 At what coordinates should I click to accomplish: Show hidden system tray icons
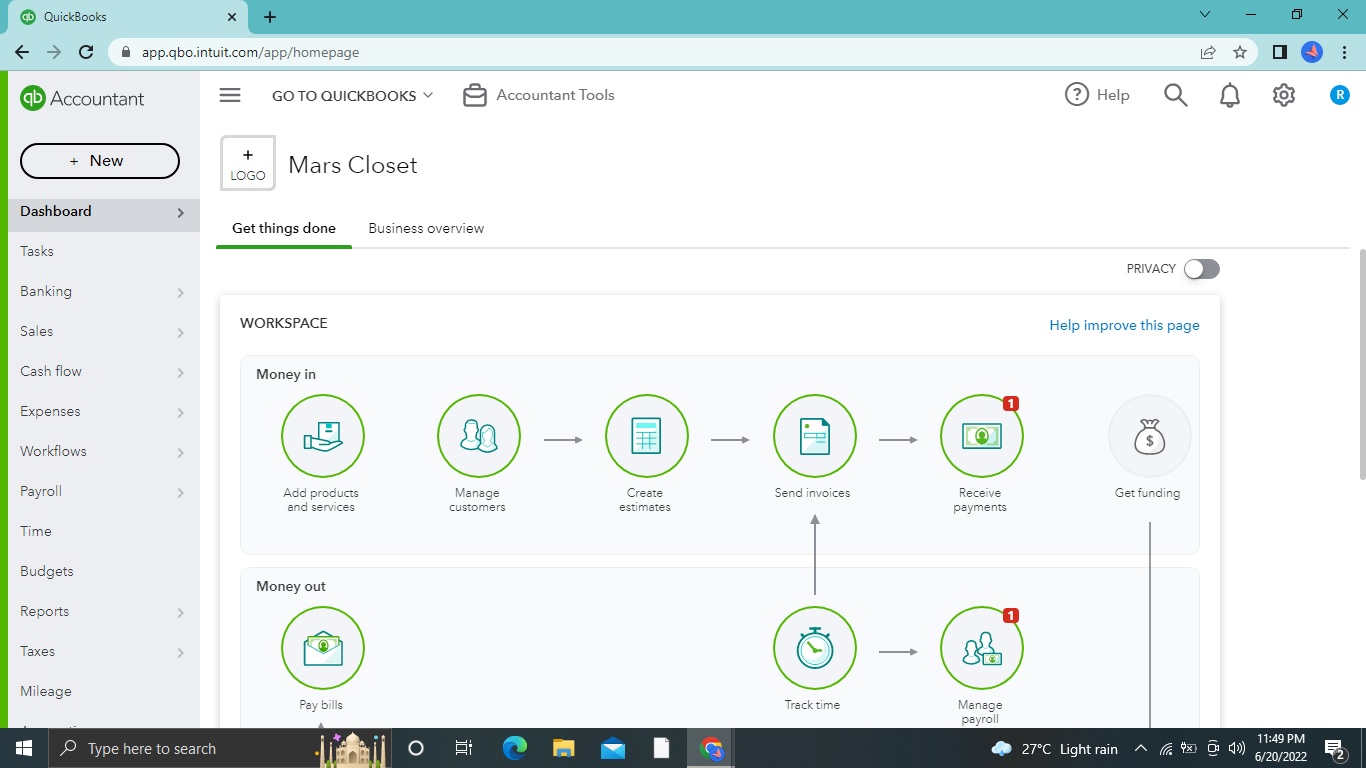(1141, 748)
